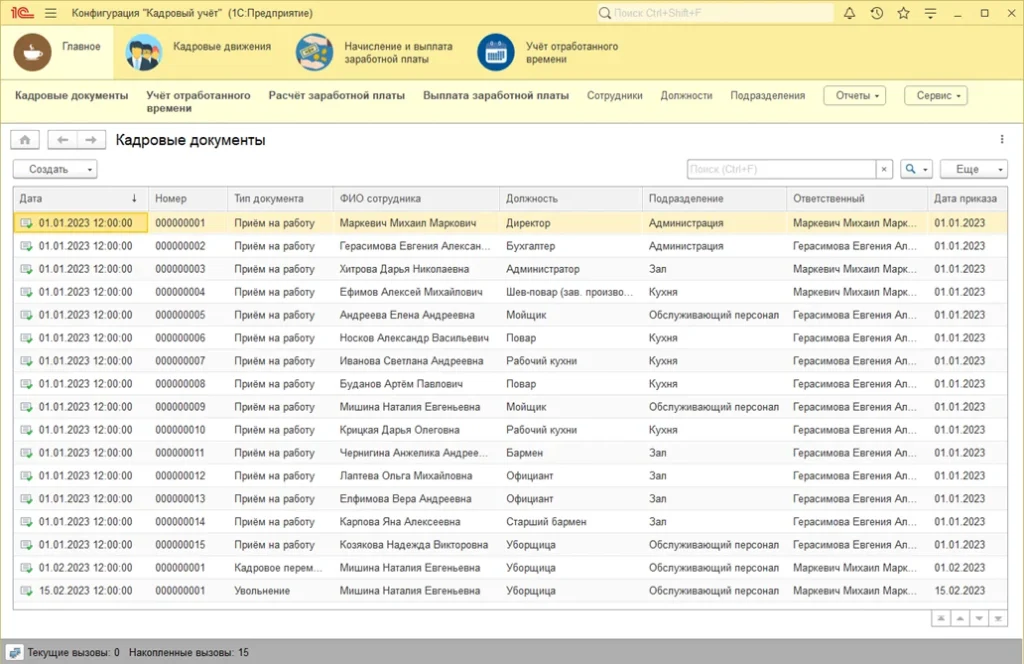Expand the Создать dropdown
This screenshot has width=1024, height=664.
(x=55, y=169)
